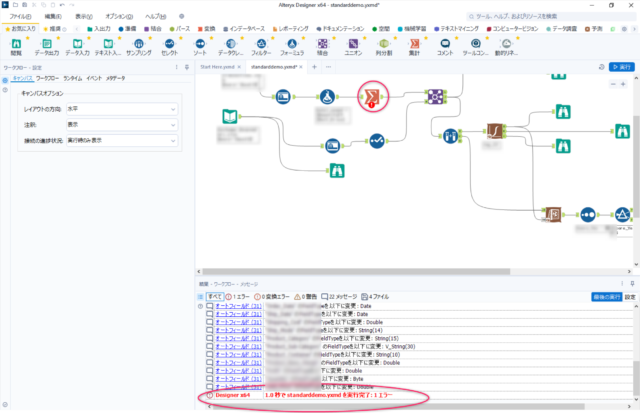Click the 設定 button in results
This screenshot has width=640, height=413.
coord(630,297)
